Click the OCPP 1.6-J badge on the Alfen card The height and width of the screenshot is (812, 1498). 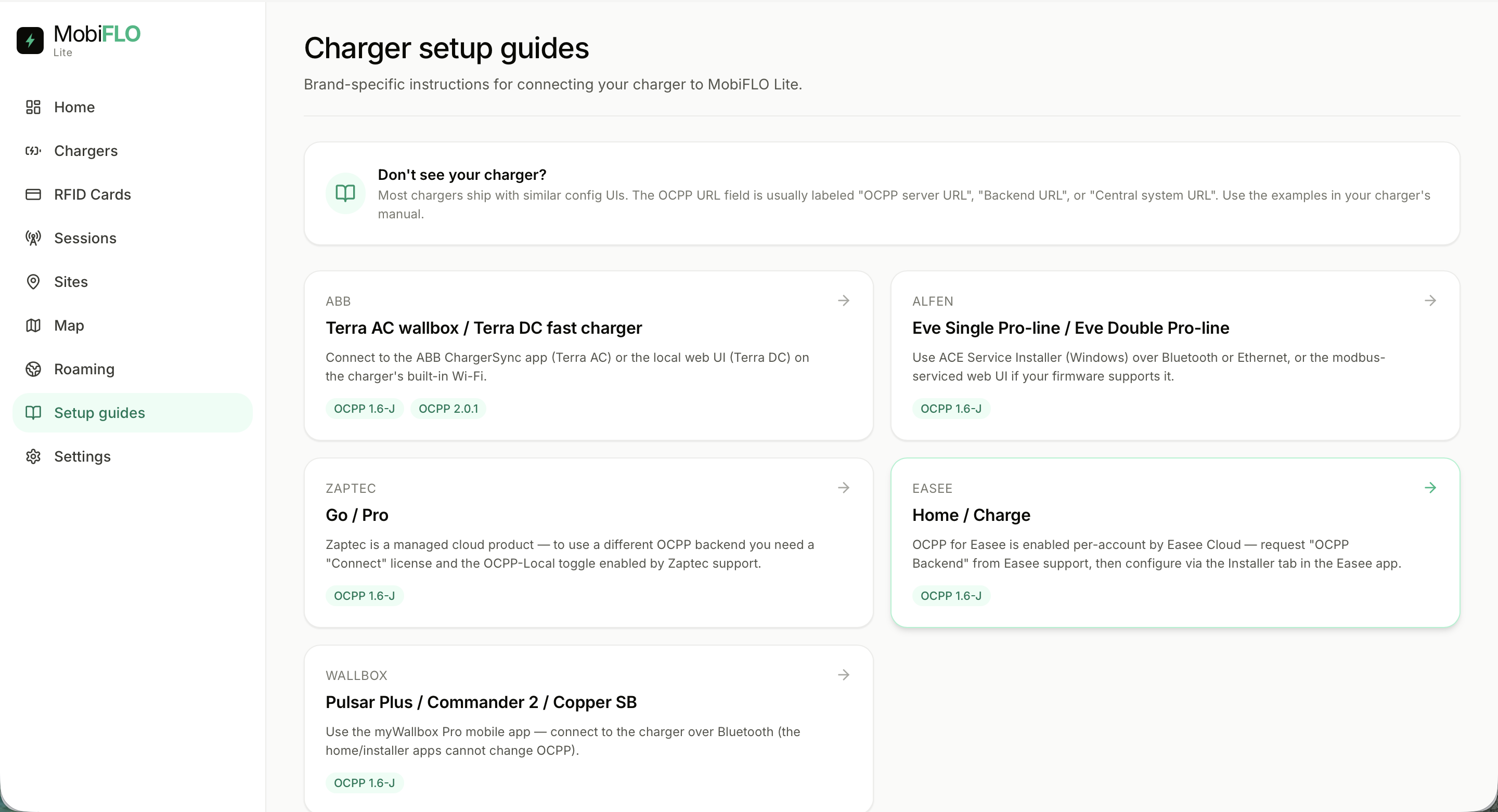pyautogui.click(x=951, y=409)
